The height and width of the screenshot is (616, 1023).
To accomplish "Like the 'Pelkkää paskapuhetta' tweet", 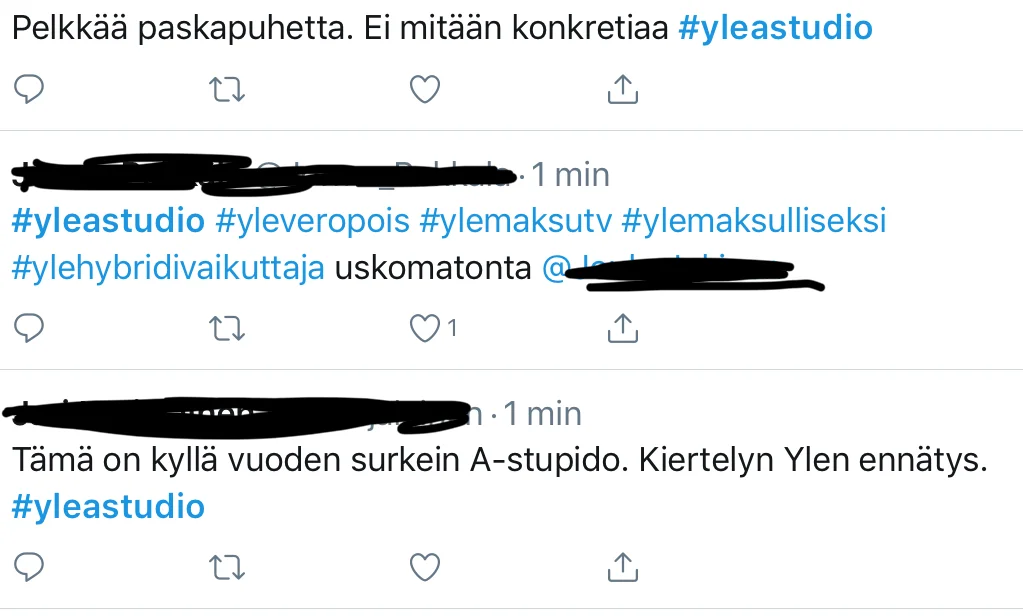I will coord(425,89).
